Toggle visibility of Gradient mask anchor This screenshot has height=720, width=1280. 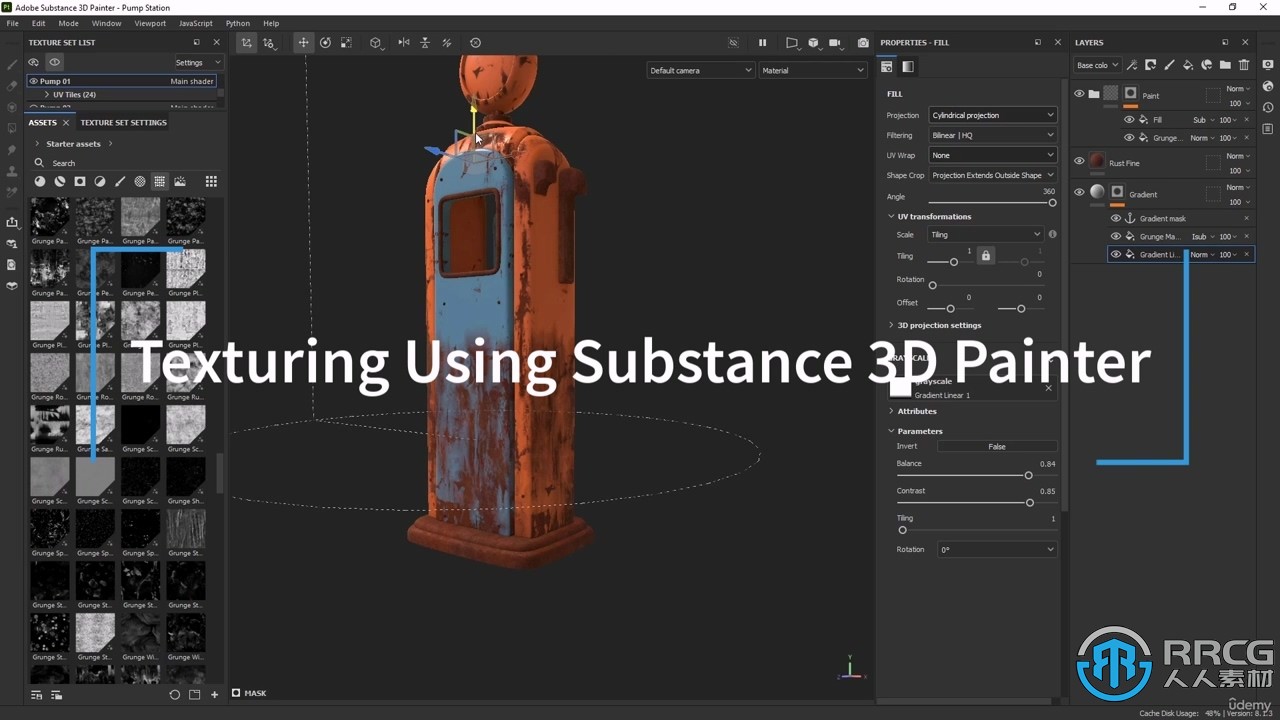tap(1116, 218)
